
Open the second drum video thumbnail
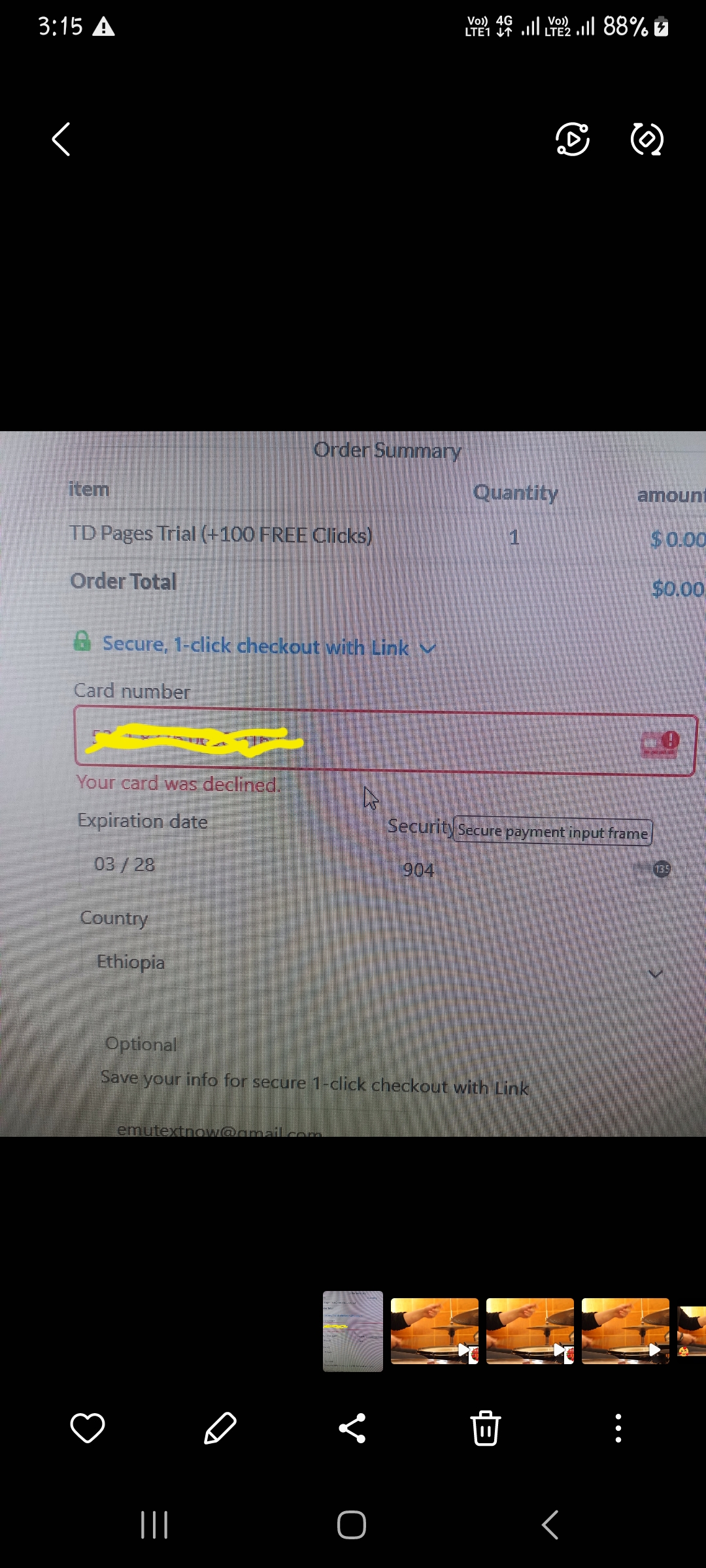click(530, 1331)
